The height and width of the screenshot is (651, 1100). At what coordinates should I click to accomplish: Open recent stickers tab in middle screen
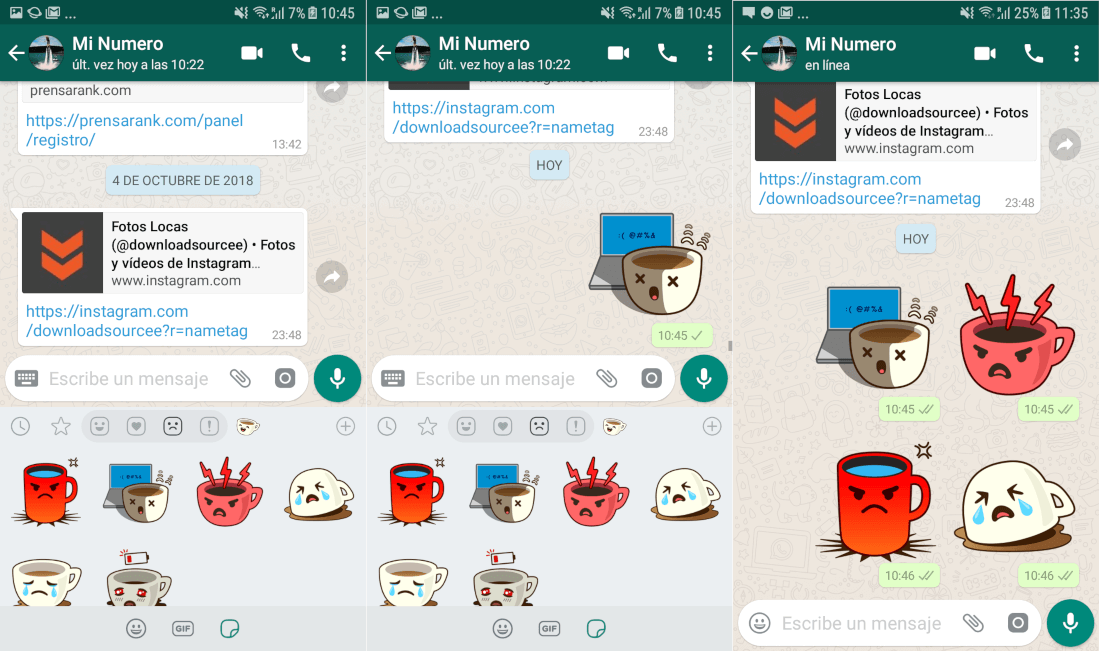(x=387, y=426)
